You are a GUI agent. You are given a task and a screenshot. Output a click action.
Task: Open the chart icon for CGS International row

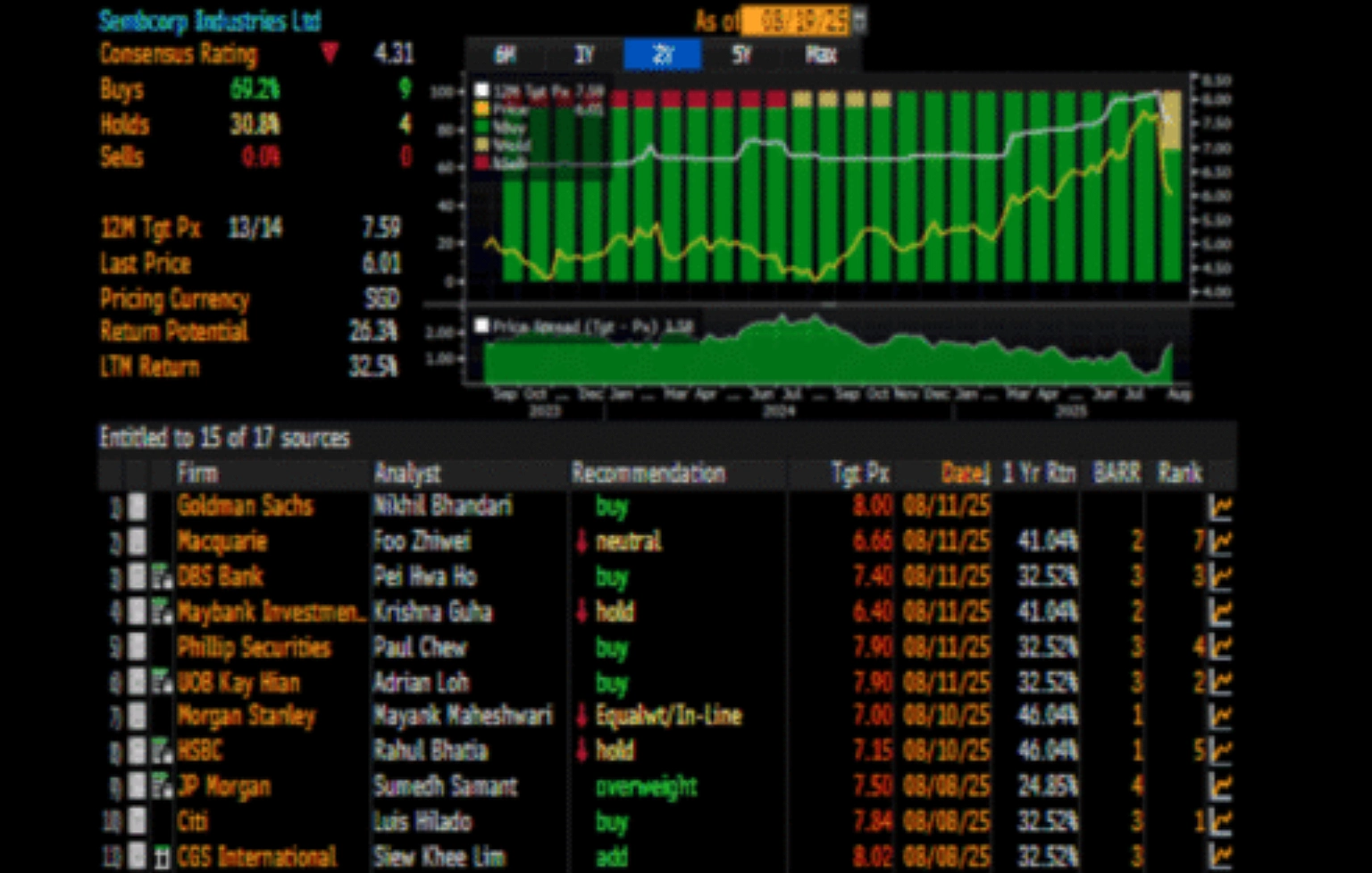[x=1220, y=856]
